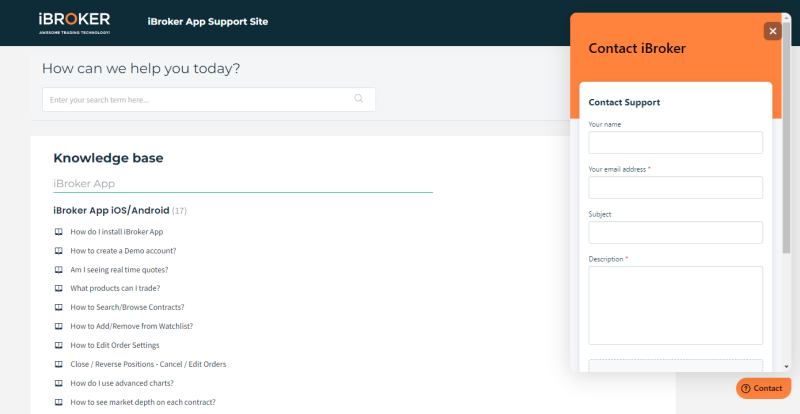800x414 pixels.
Task: Click book icon beside Close / Reverse Positions
Action: pyautogui.click(x=59, y=364)
